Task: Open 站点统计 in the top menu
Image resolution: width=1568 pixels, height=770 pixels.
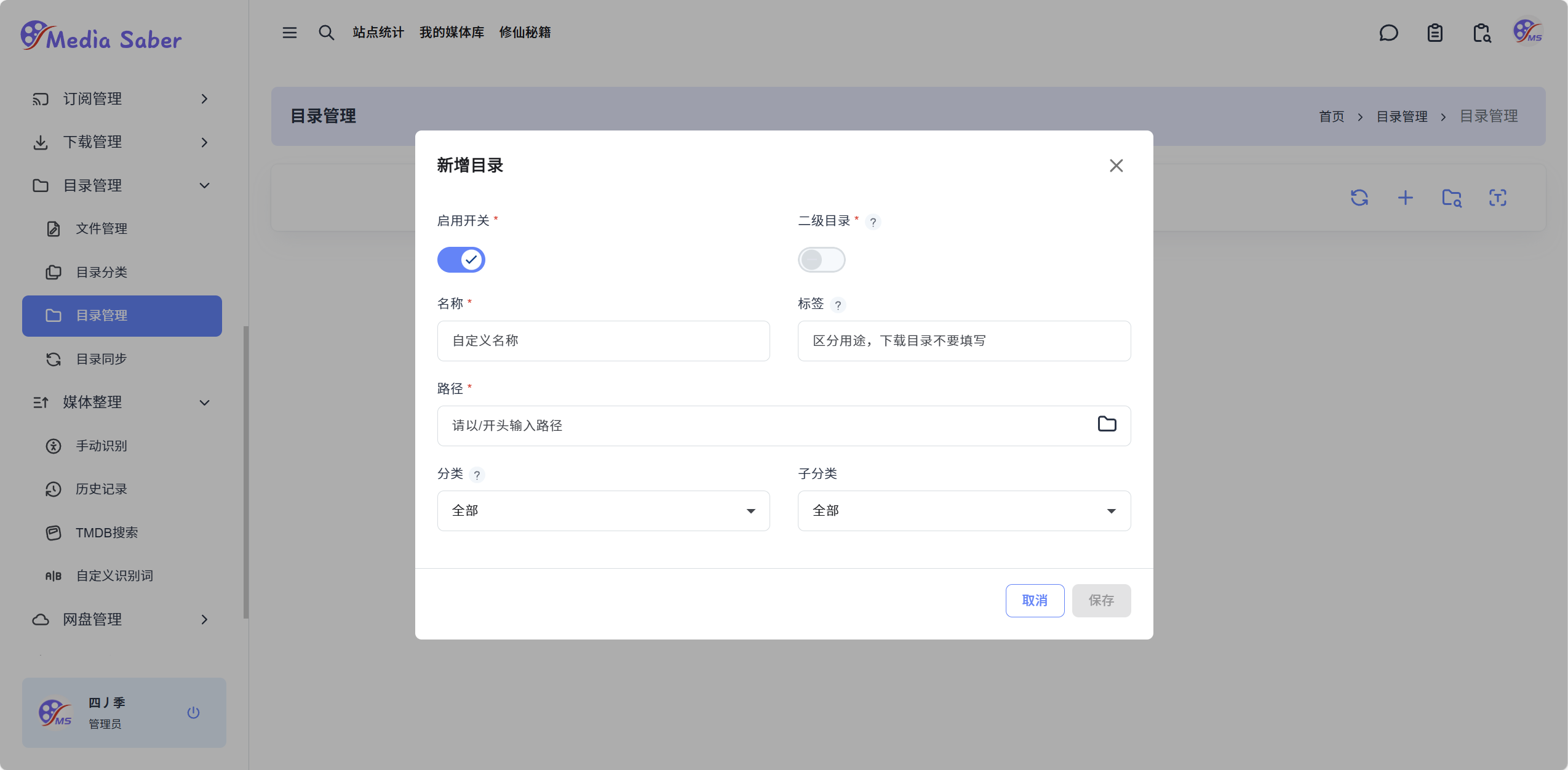Action: 378,33
